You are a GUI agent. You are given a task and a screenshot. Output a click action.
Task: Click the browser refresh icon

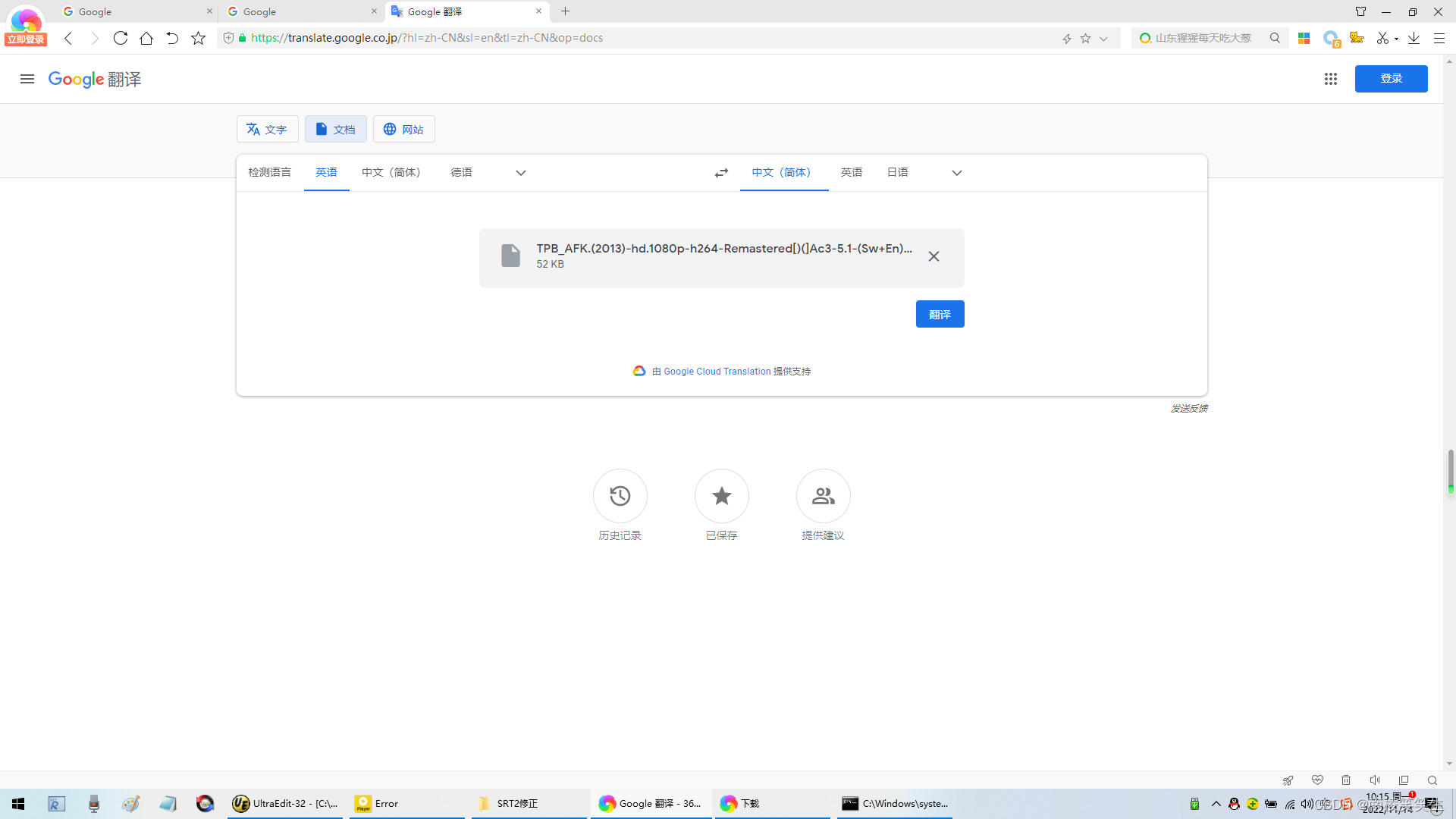pos(120,38)
